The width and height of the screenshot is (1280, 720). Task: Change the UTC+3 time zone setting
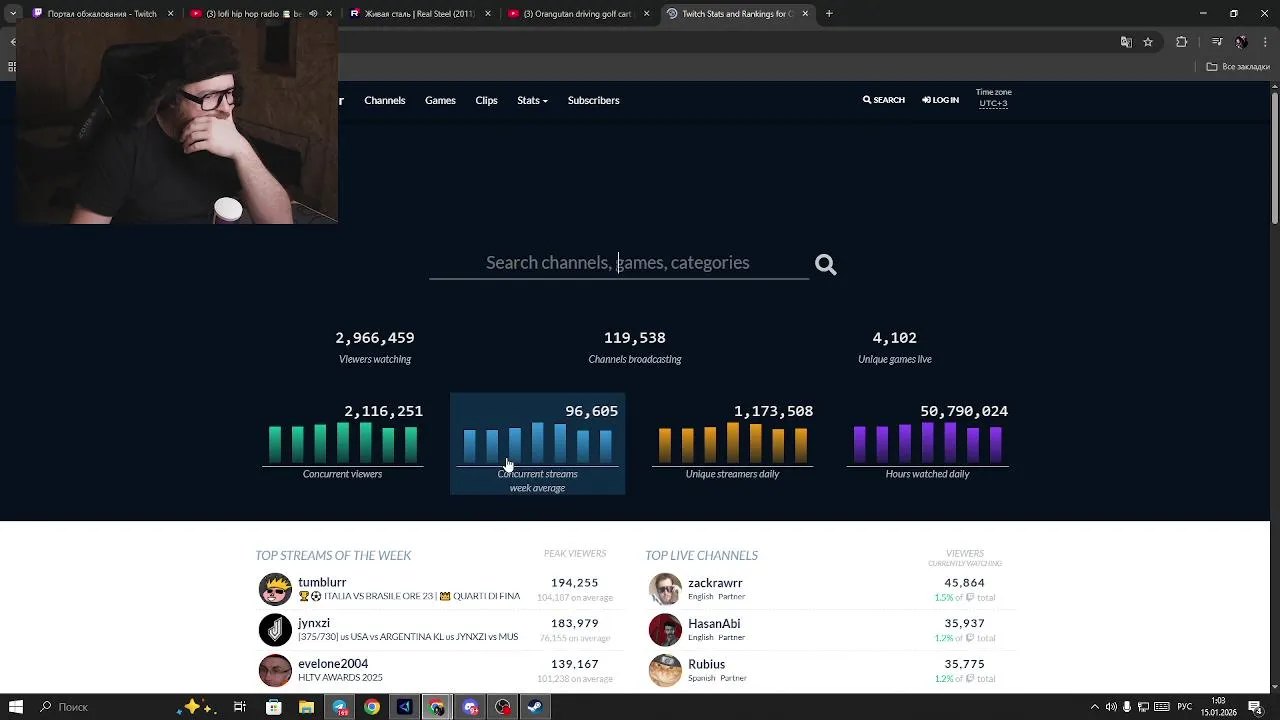[x=993, y=103]
